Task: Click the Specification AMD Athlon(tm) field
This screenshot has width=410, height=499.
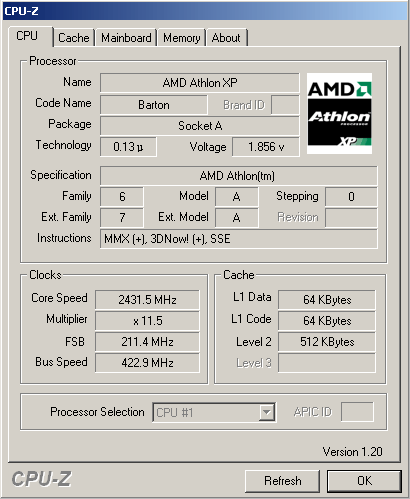Action: tap(239, 176)
